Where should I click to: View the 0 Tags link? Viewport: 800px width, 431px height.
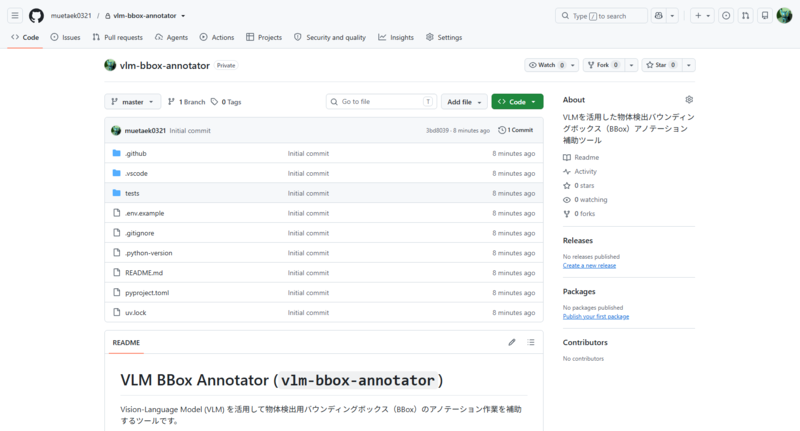[x=226, y=102]
